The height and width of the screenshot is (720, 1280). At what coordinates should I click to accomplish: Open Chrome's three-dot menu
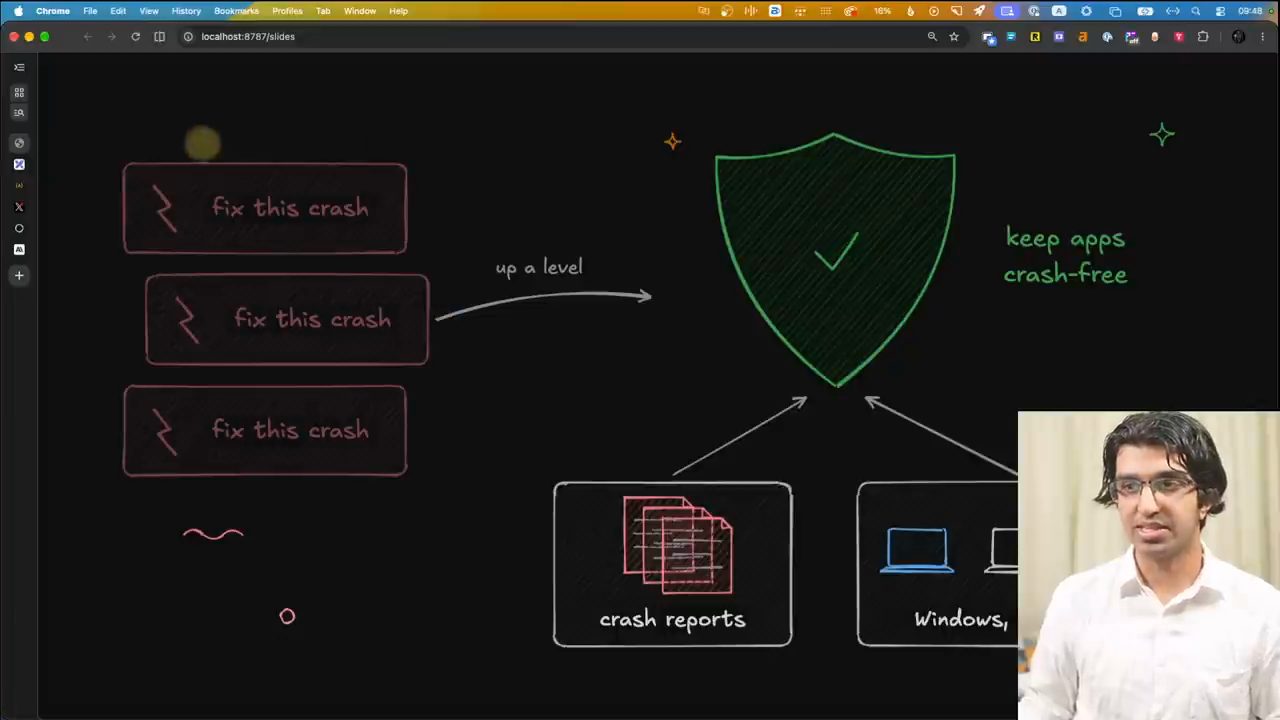tap(1264, 37)
